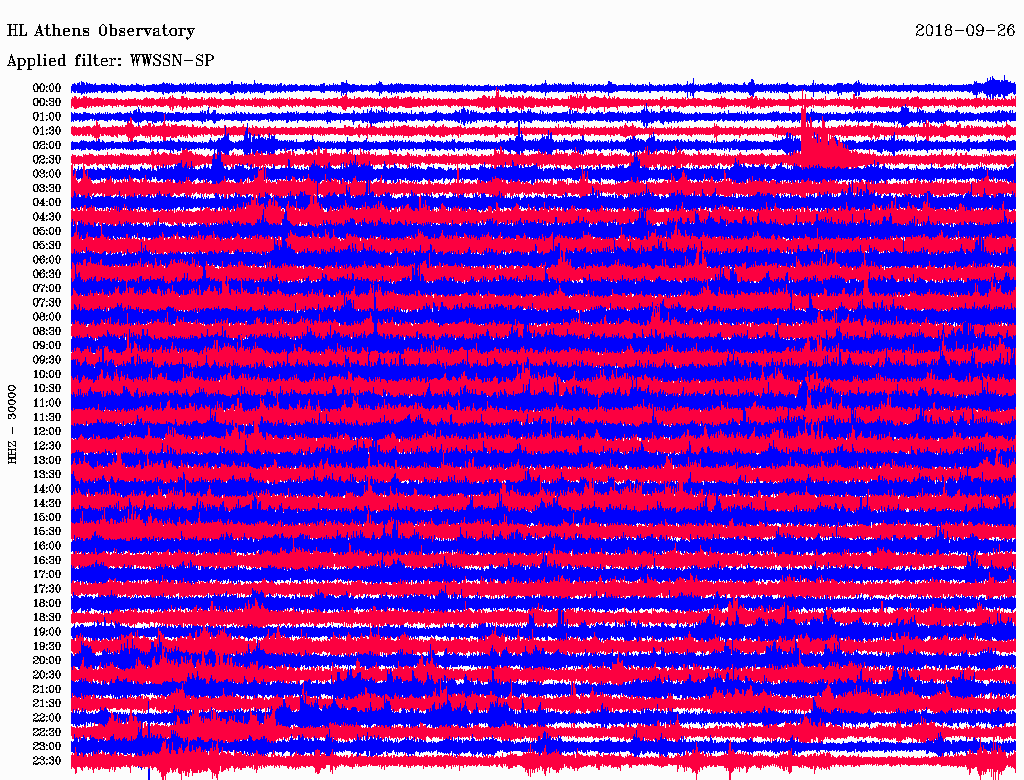The image size is (1024, 780).
Task: Select the 06:30 time label
Action: click(47, 274)
